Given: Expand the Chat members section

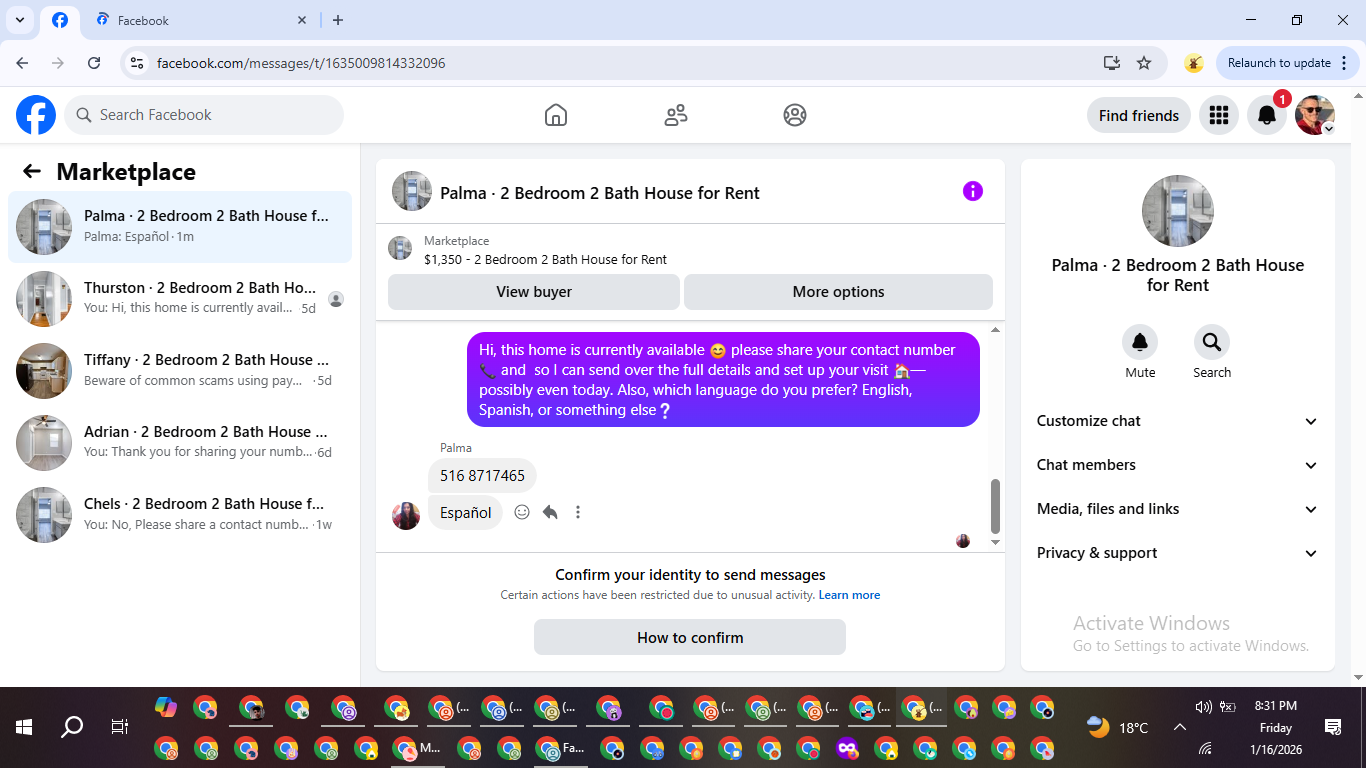Looking at the screenshot, I should [1177, 465].
